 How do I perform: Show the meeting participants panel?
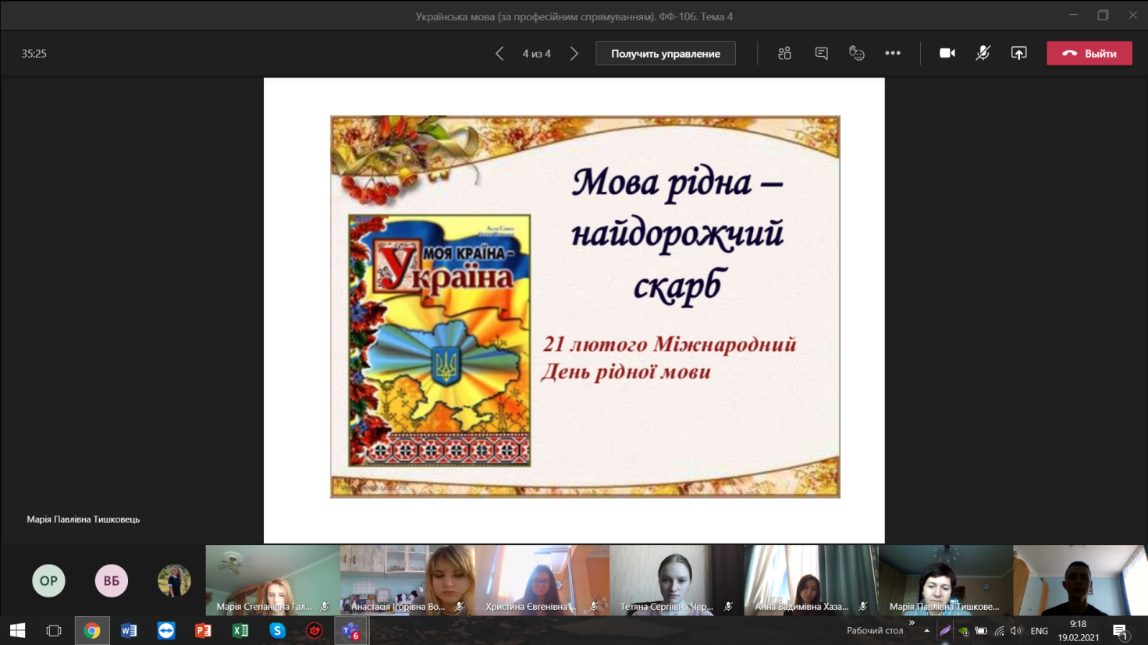[x=785, y=53]
